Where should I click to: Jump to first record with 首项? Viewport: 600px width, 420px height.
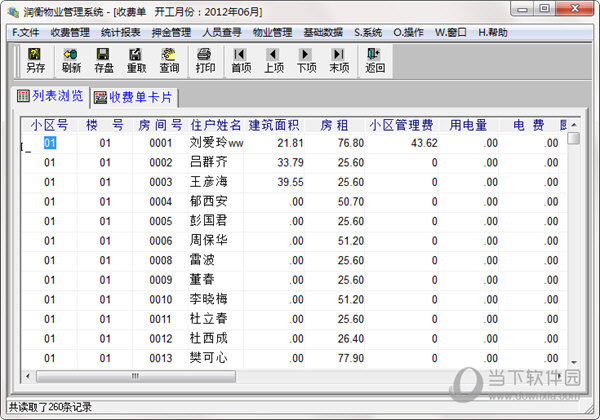(241, 61)
